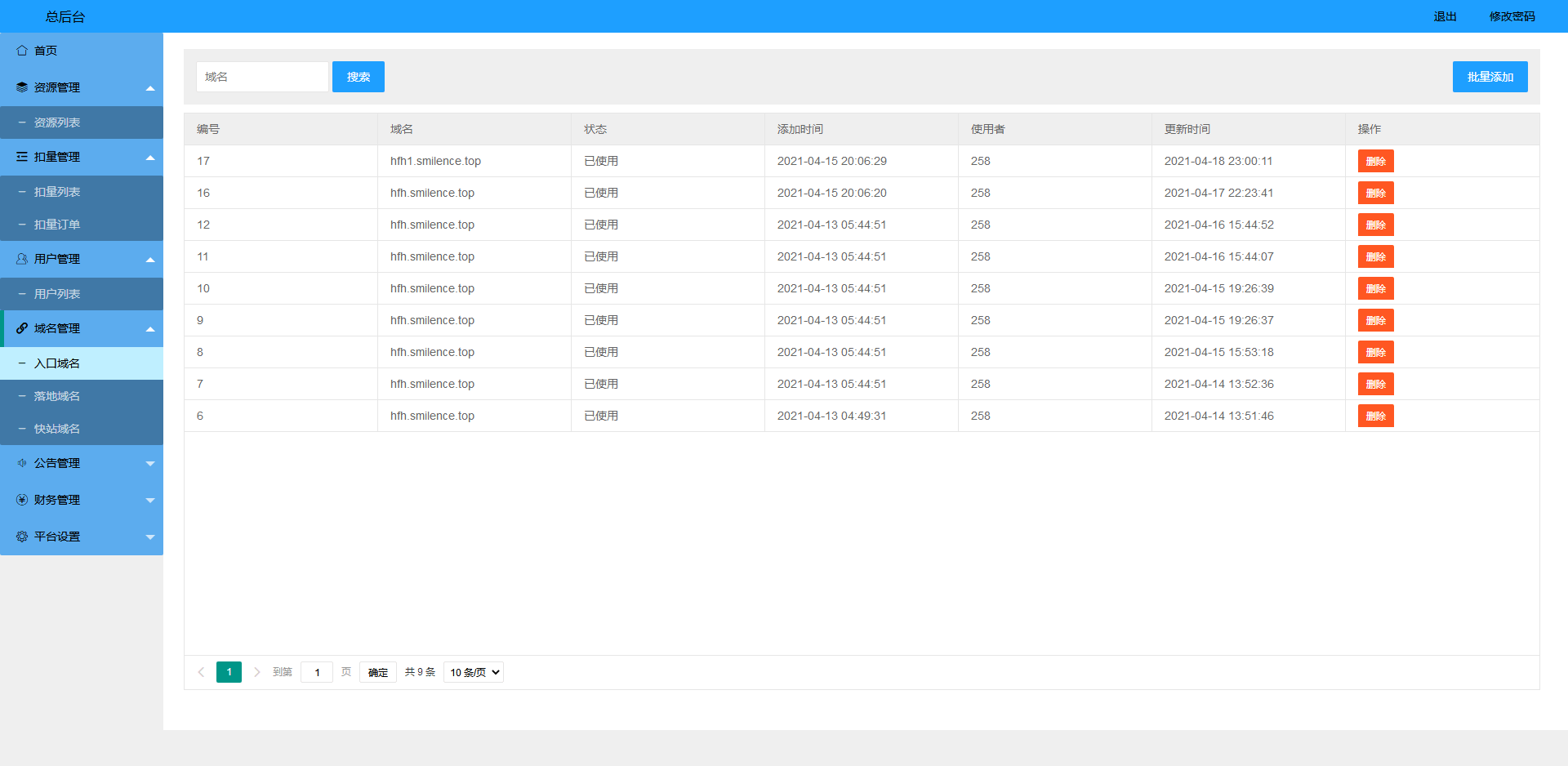The width and height of the screenshot is (1568, 766).
Task: Go to 扣量订单 submenu item
Action: 57,225
